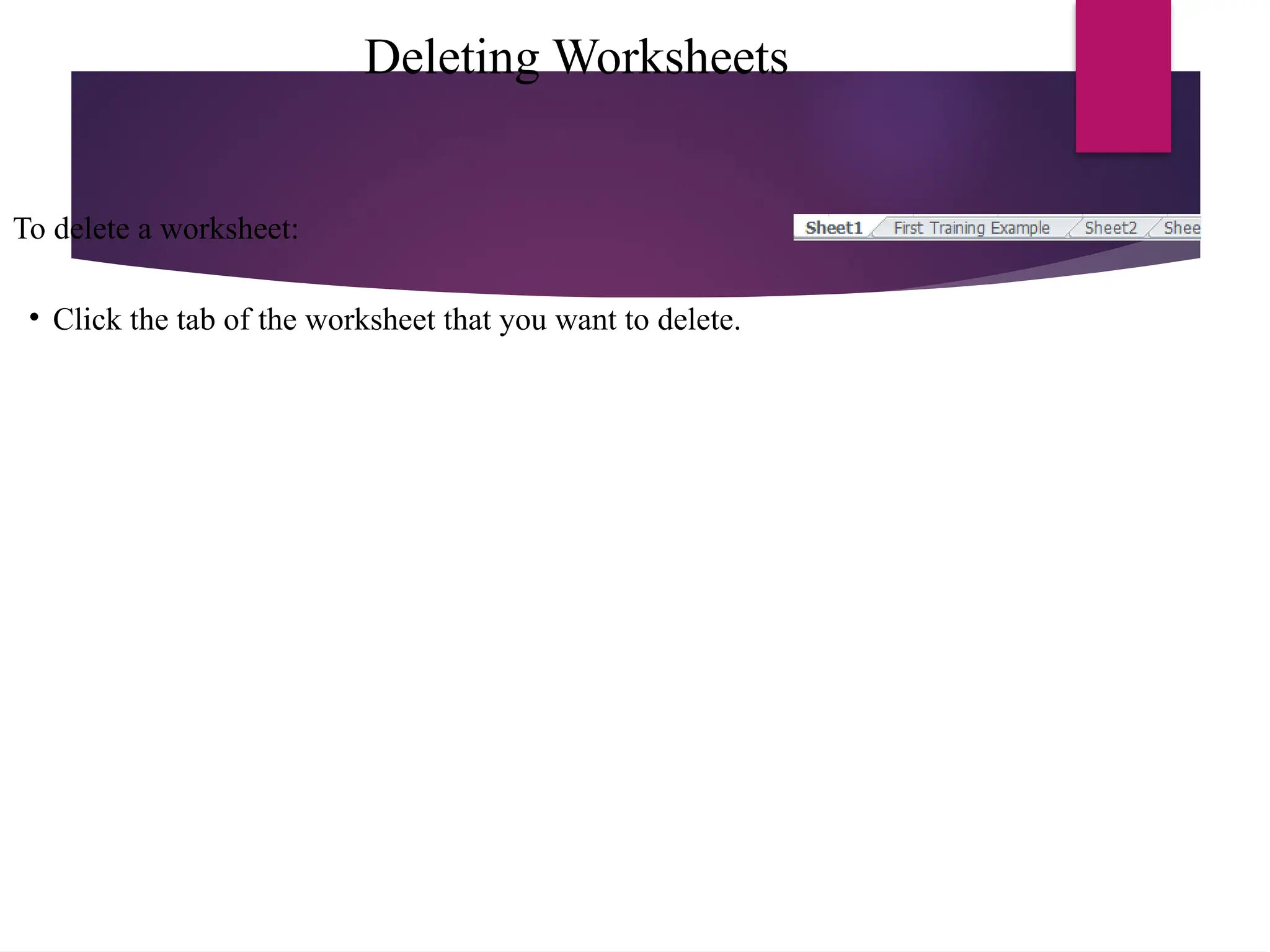The height and width of the screenshot is (952, 1270).
Task: Click the bullet point marker dot
Action: tap(34, 318)
